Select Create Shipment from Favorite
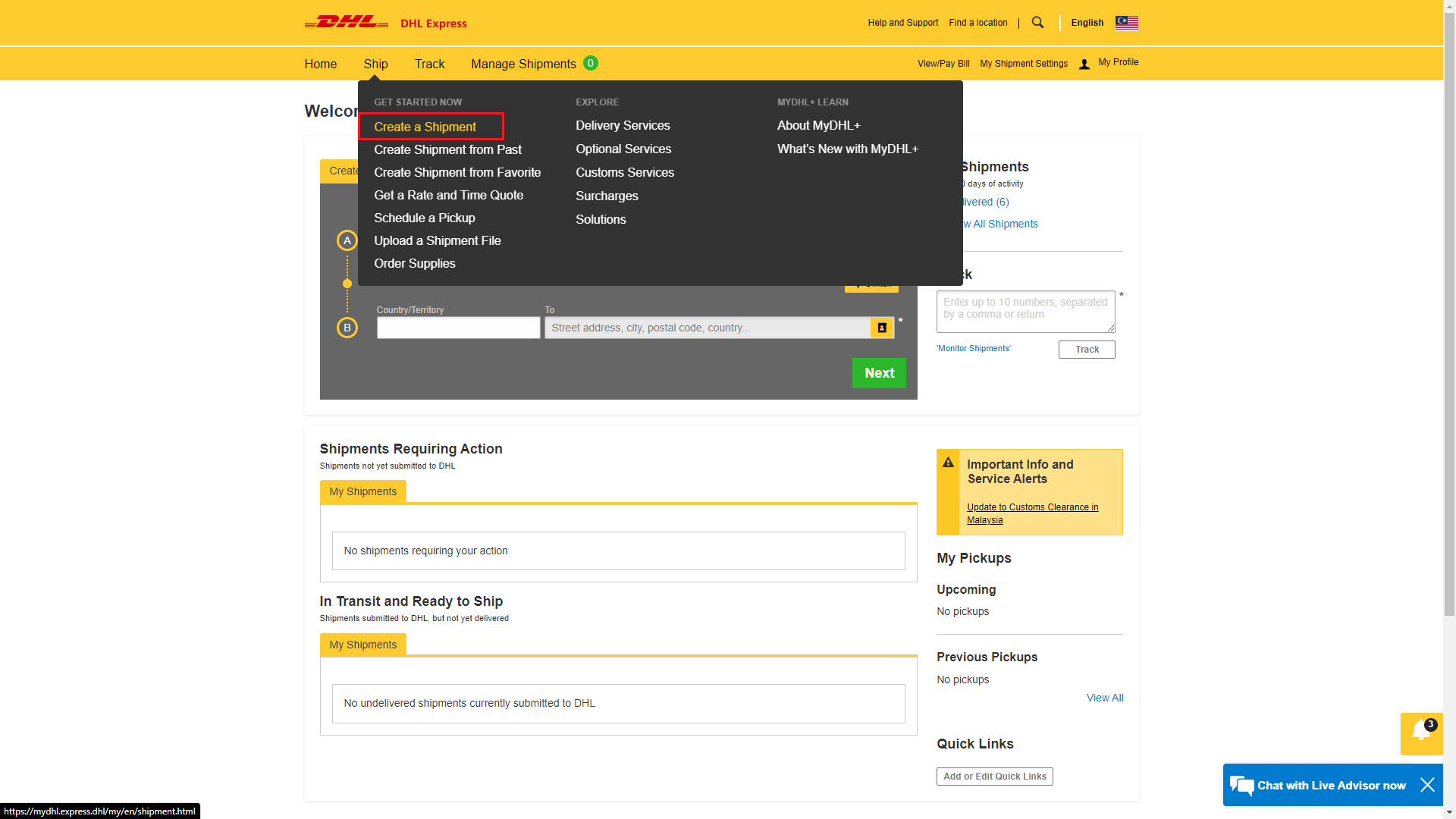This screenshot has height=819, width=1456. (457, 172)
